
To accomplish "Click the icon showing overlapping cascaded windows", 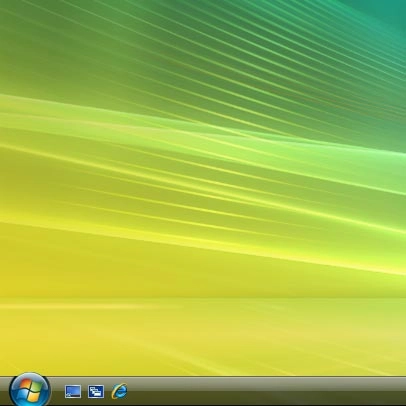I will point(96,392).
